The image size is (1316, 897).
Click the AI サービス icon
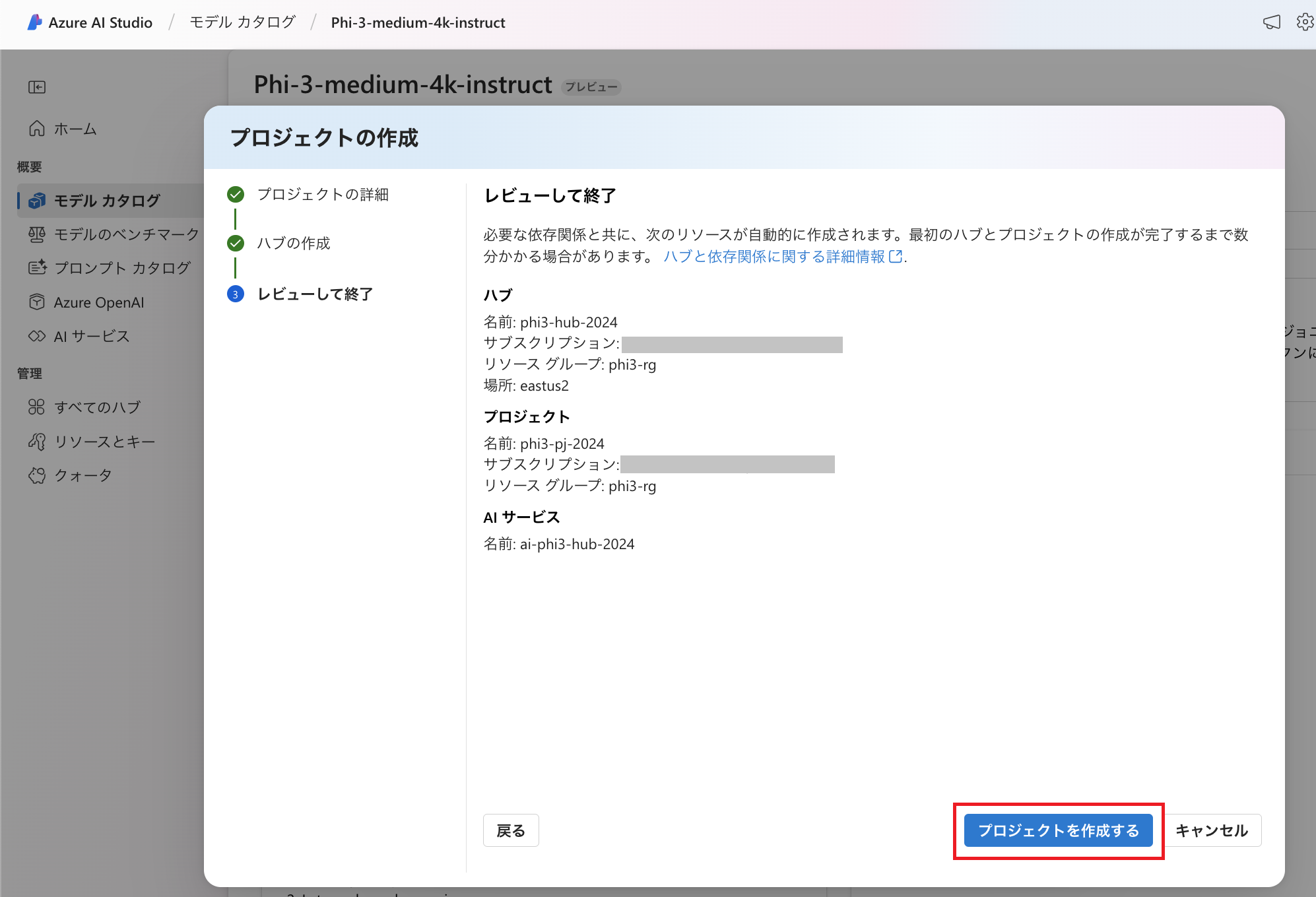[x=37, y=336]
